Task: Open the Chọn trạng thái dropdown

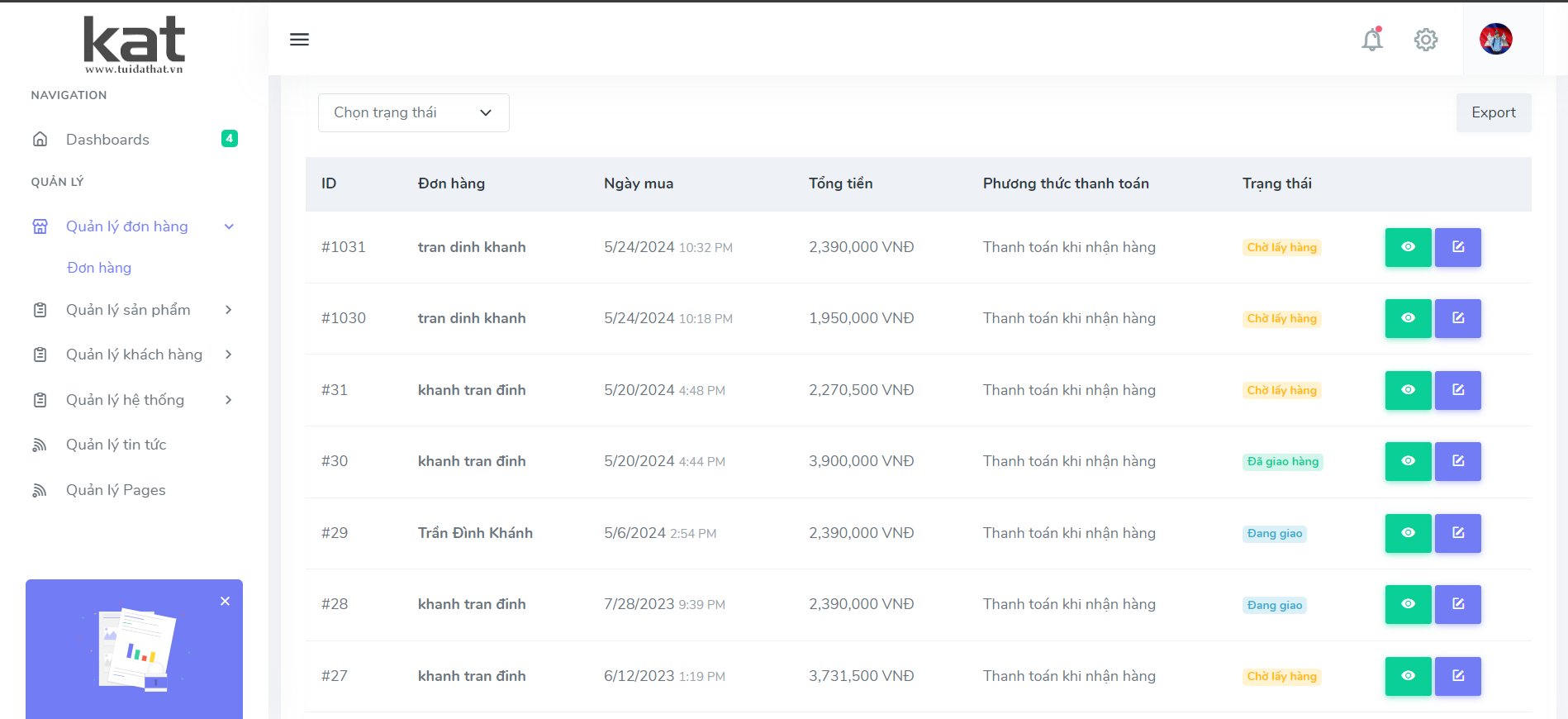Action: pos(413,112)
